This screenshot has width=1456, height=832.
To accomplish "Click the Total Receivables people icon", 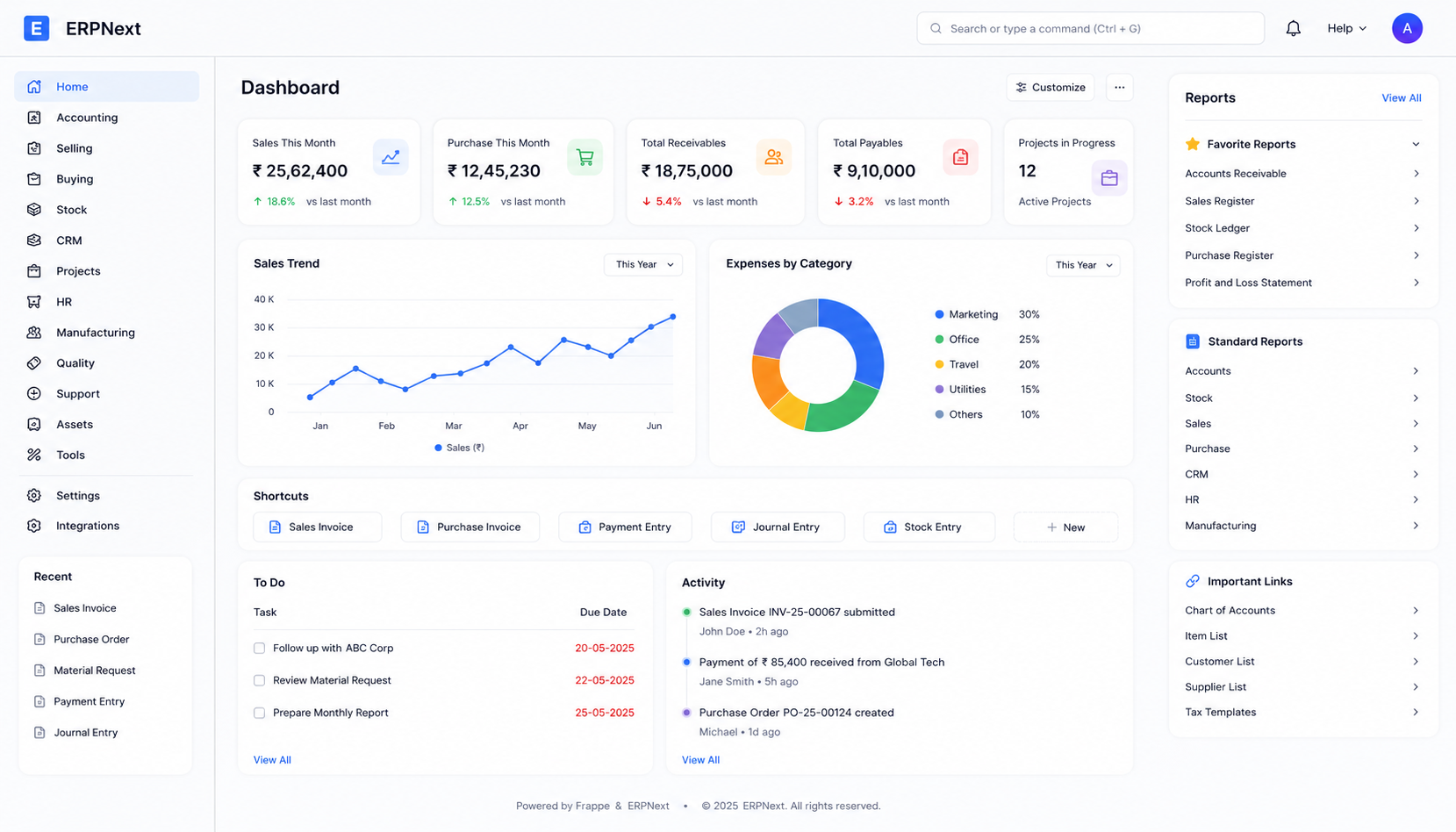I will tap(773, 157).
